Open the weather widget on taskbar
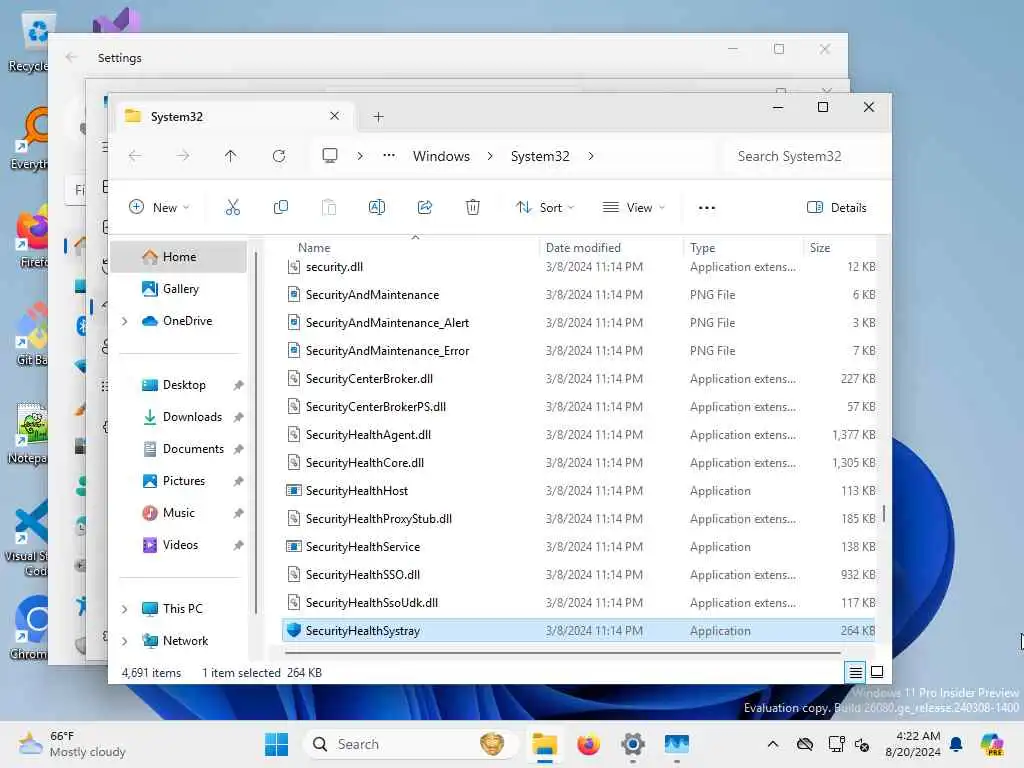This screenshot has width=1024, height=768. (72, 744)
